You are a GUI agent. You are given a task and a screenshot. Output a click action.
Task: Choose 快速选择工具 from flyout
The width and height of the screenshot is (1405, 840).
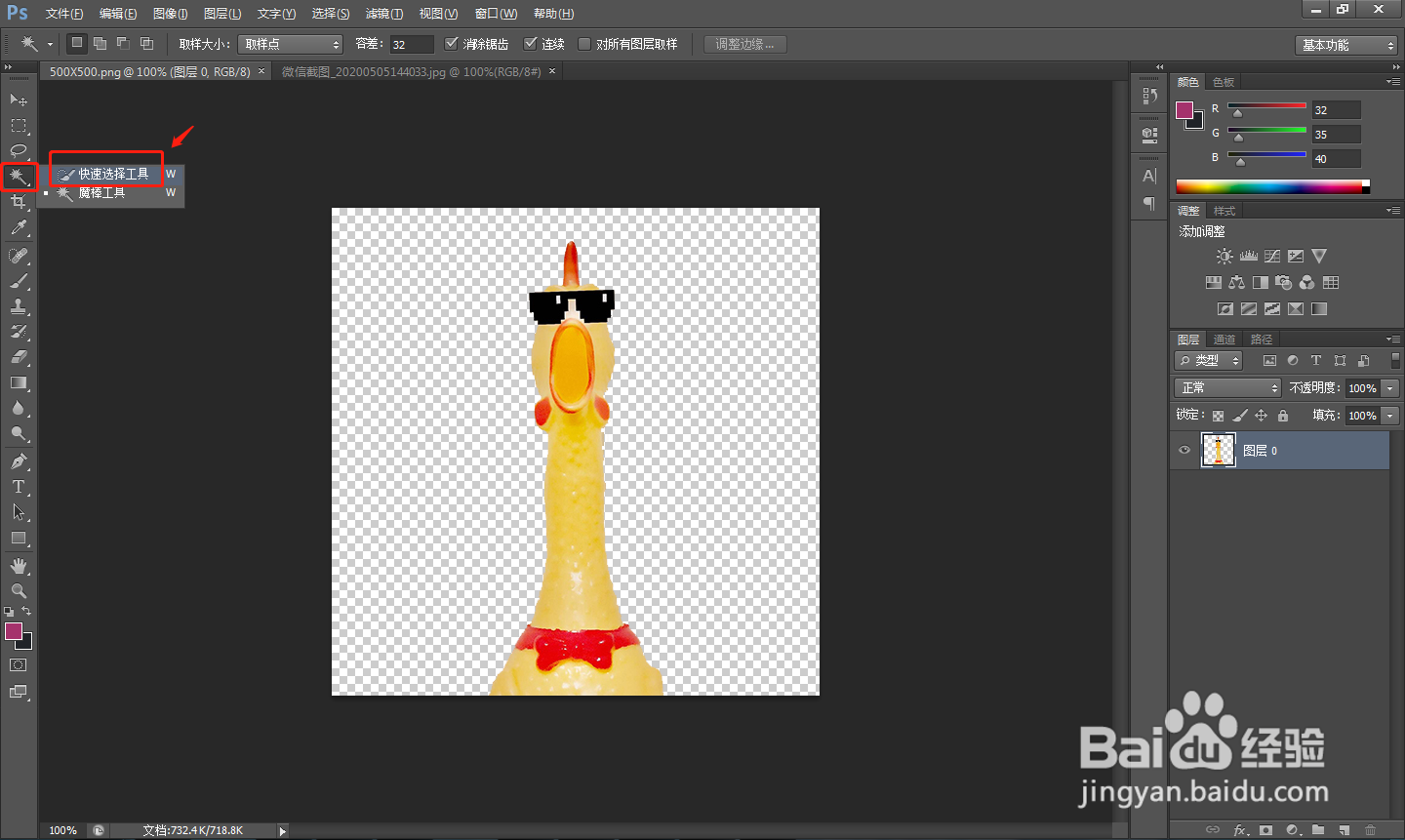(x=112, y=174)
